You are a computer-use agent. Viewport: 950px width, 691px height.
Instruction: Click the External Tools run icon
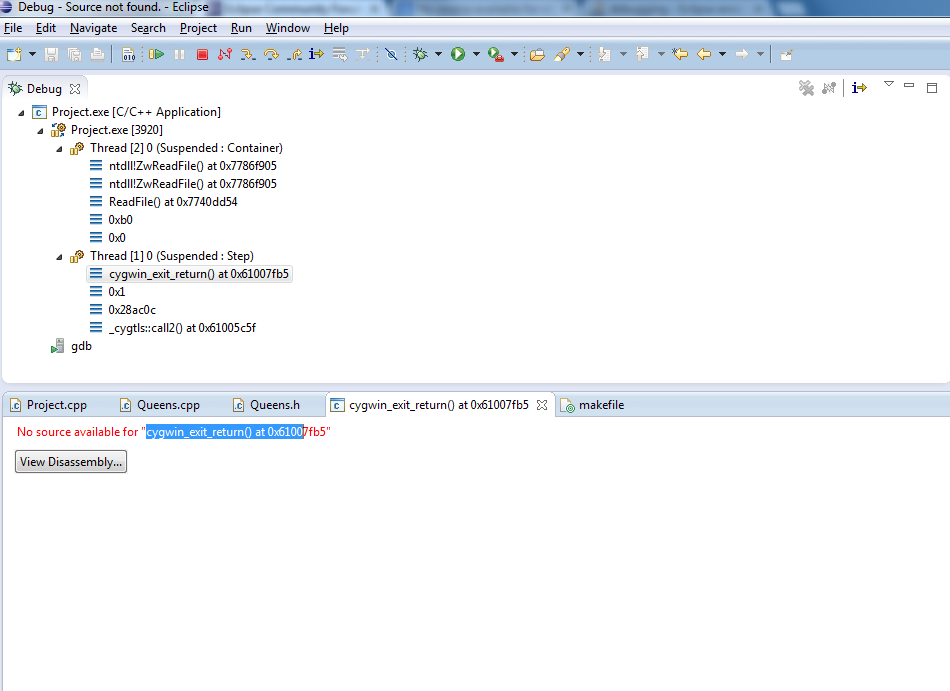(496, 55)
